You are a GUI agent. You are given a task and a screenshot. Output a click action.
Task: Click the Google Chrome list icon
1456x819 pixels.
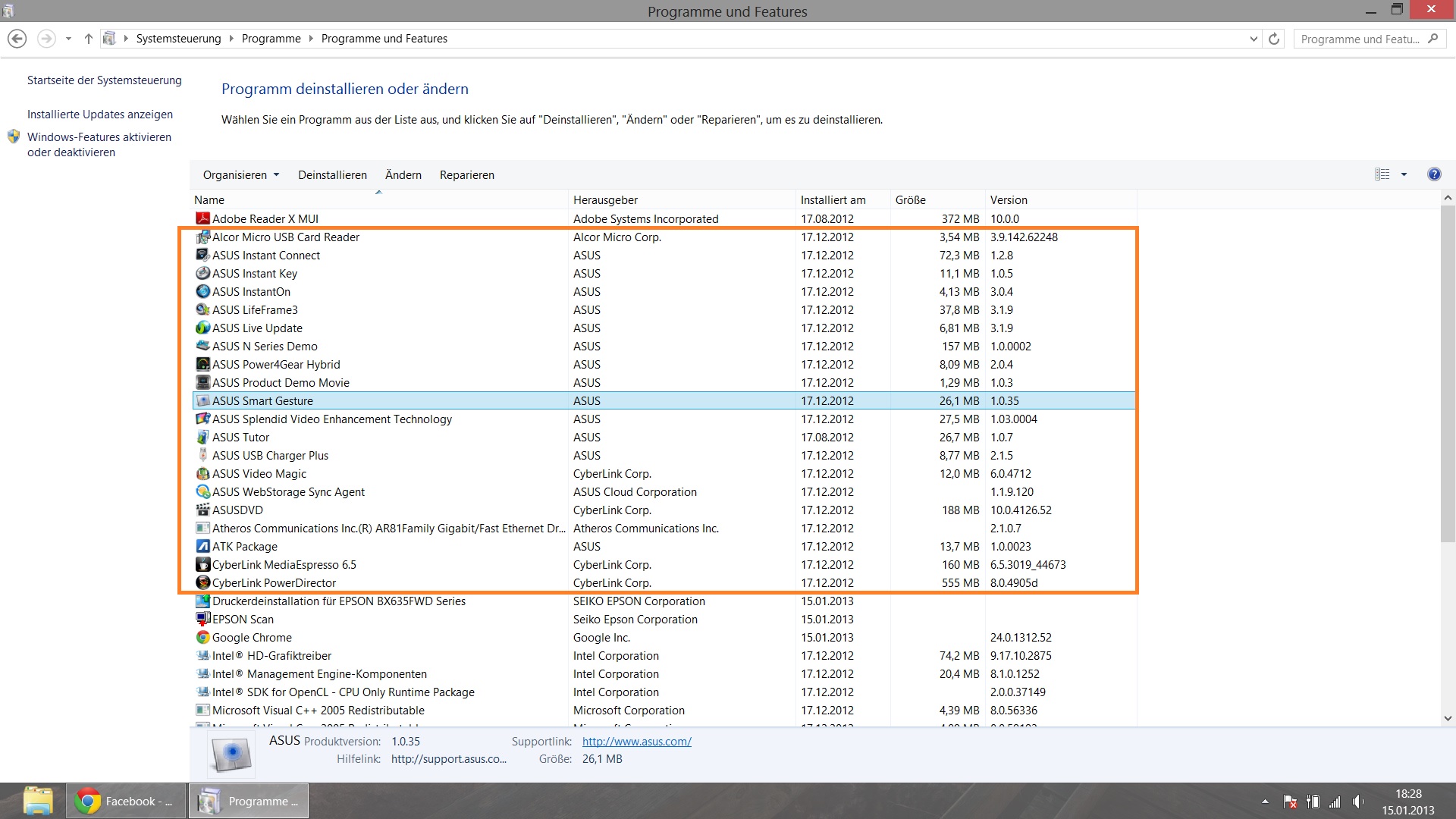(202, 638)
